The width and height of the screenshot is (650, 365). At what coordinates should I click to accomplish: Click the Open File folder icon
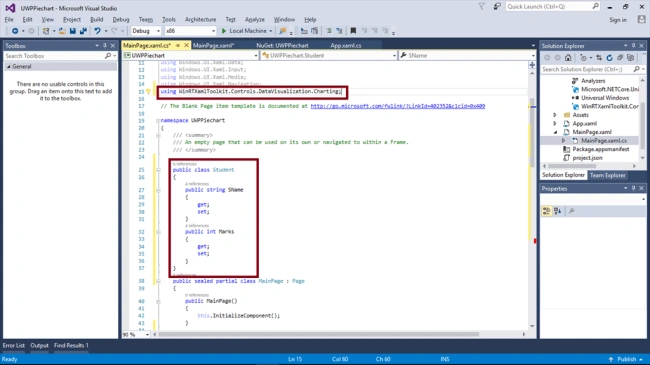(62, 31)
